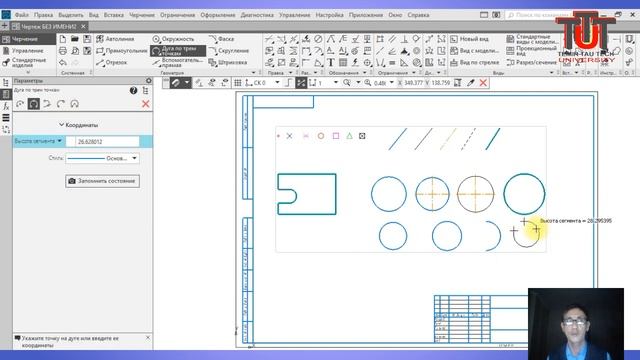Expand the Обозначения group dropdown arrow
This screenshot has width=640, height=360.
tap(364, 73)
